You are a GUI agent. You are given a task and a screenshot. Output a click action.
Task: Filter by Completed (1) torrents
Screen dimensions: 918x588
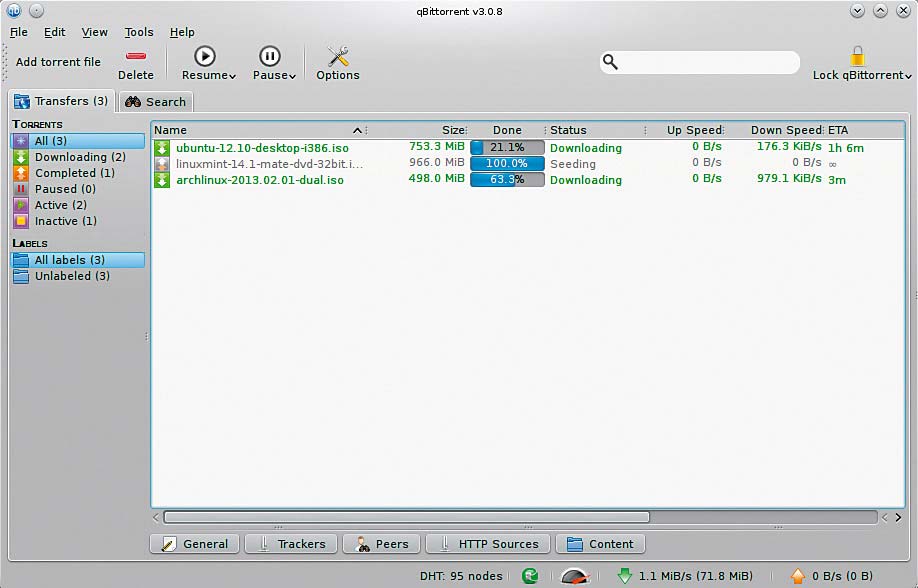pyautogui.click(x=77, y=173)
